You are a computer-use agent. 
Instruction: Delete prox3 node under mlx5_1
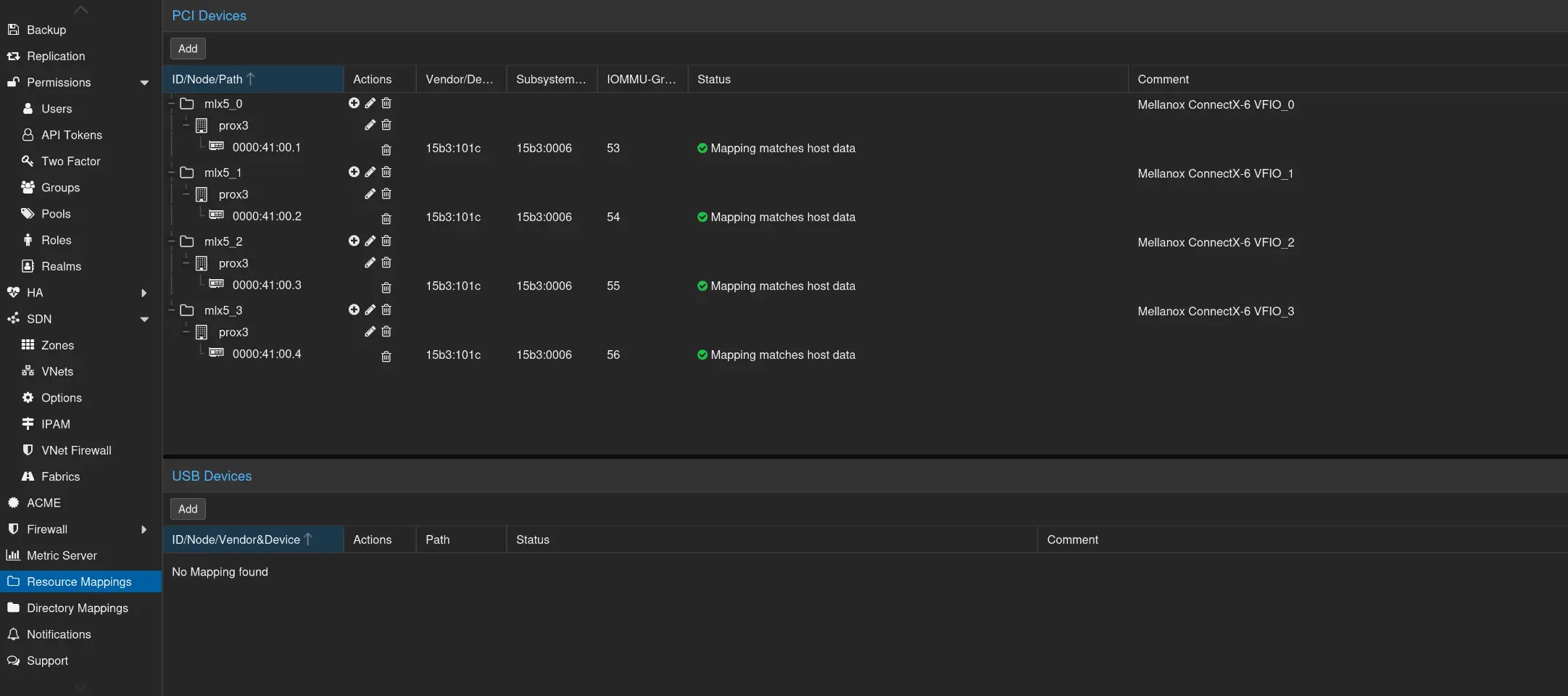click(x=386, y=194)
